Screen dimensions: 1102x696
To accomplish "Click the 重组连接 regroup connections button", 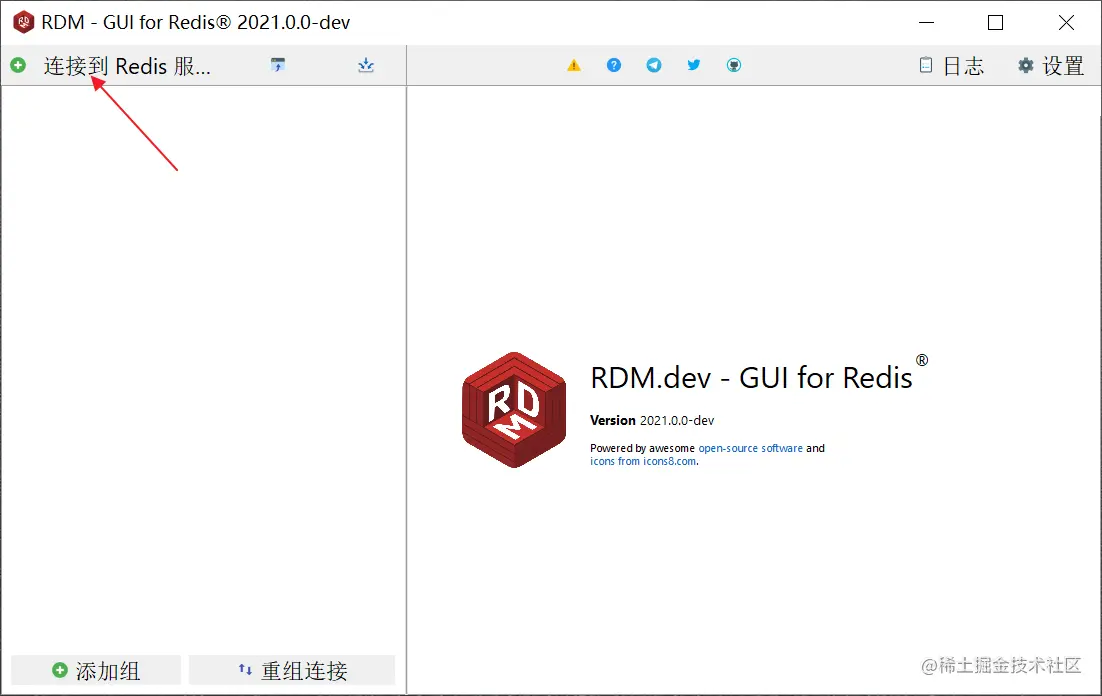I will coord(292,671).
